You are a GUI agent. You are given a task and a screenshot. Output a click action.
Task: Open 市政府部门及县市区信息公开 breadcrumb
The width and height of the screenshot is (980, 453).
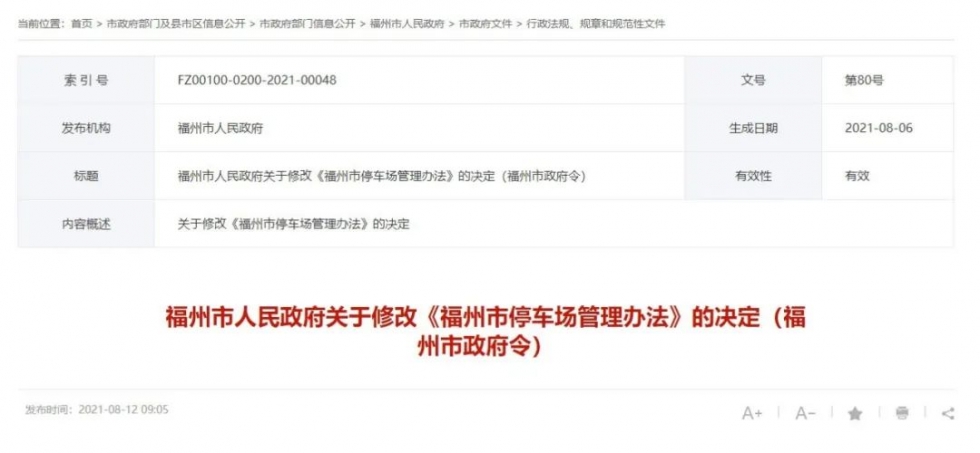[176, 24]
